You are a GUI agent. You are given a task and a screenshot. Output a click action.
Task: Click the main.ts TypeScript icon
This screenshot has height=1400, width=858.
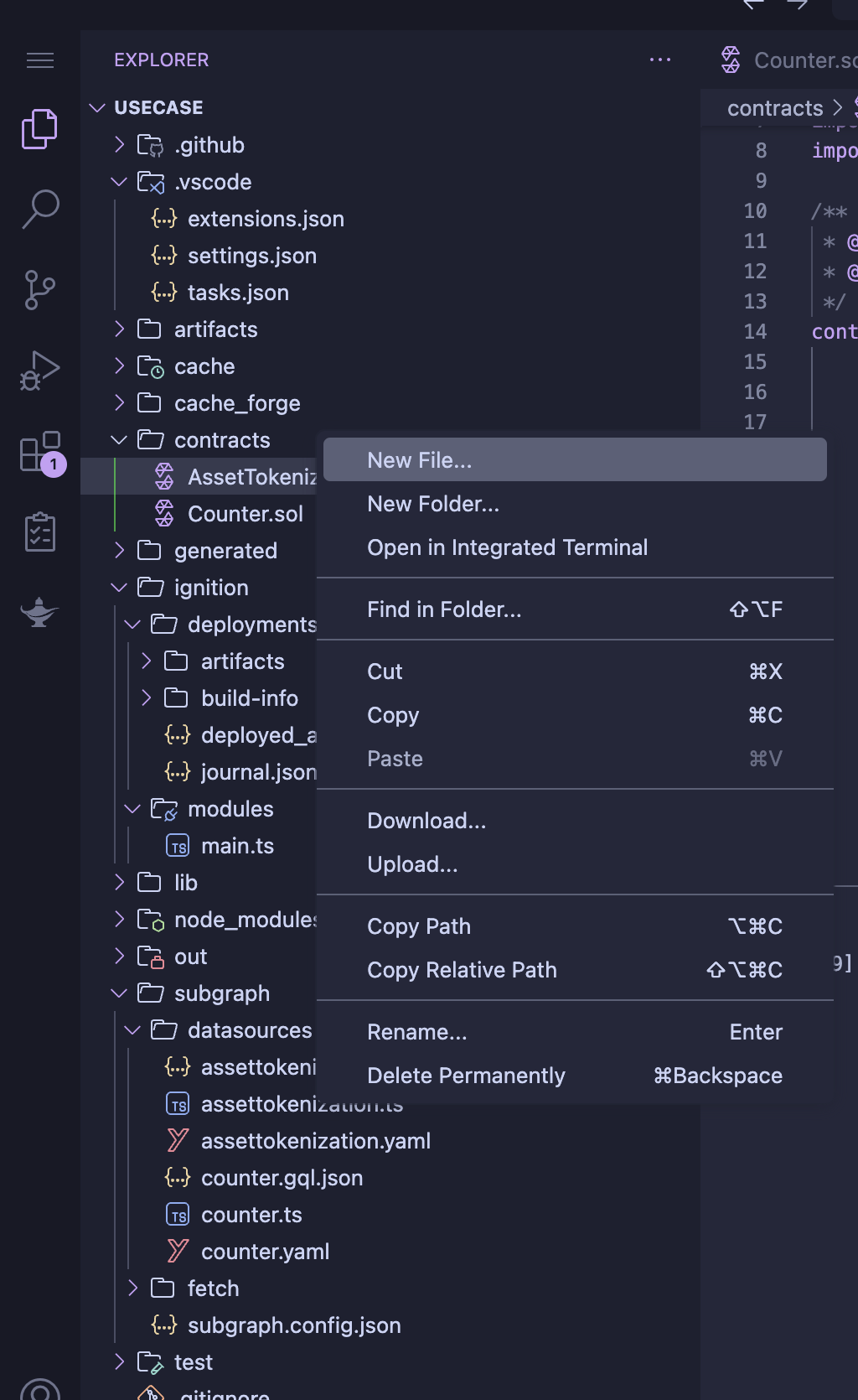click(178, 846)
